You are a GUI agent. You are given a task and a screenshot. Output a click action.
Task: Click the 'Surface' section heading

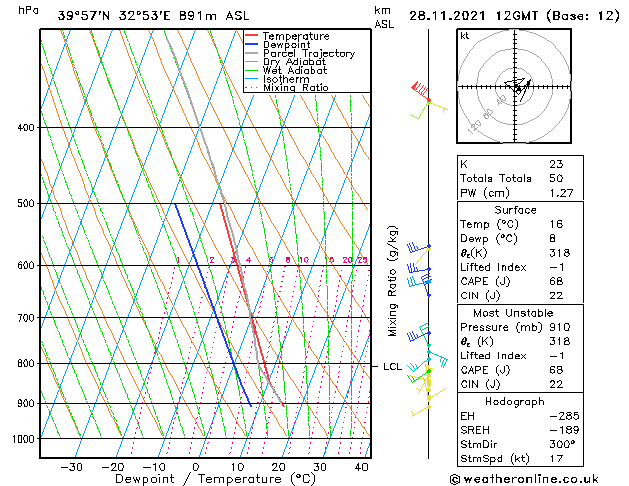tap(515, 210)
